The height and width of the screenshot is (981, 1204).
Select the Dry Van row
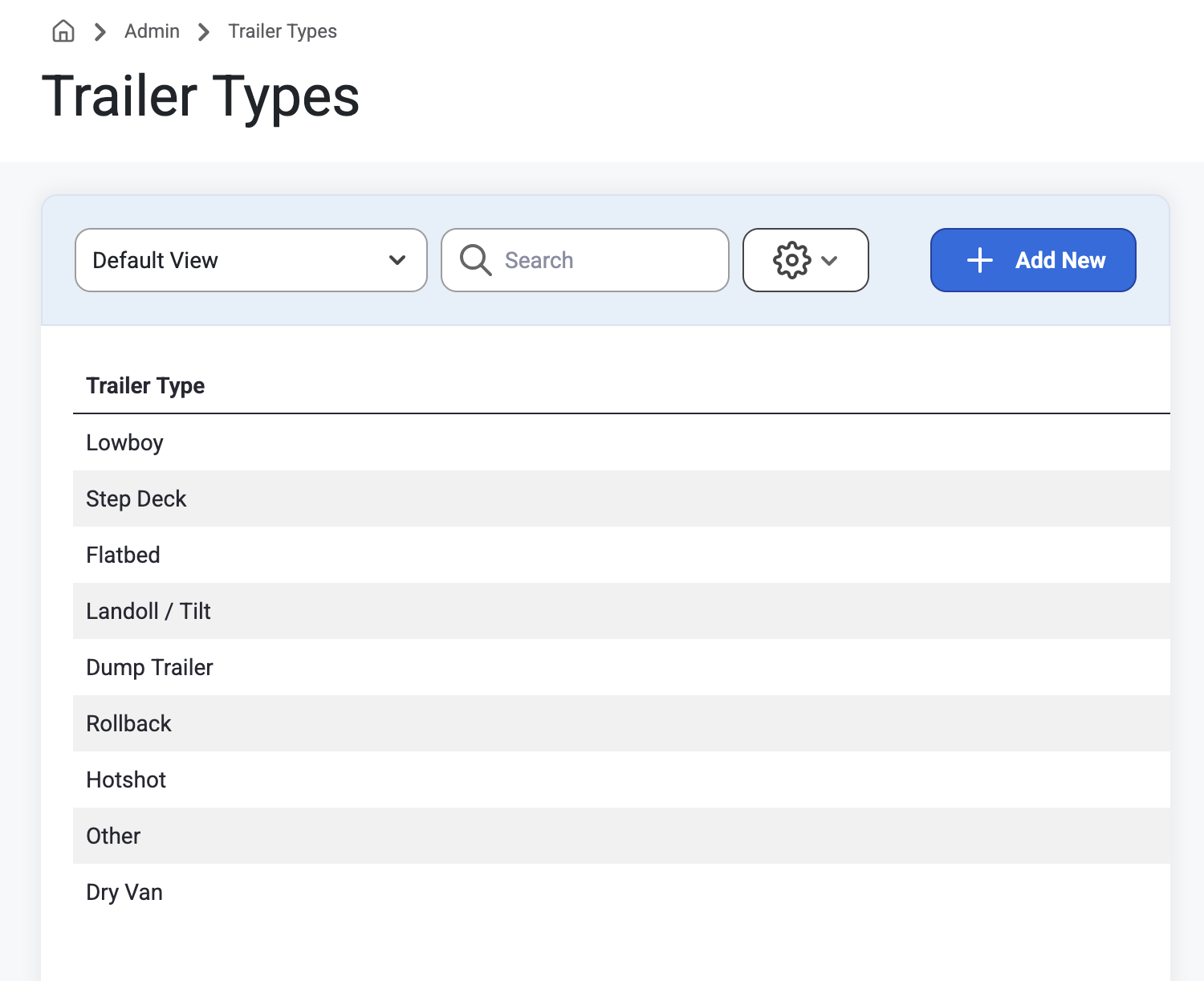[x=621, y=892]
